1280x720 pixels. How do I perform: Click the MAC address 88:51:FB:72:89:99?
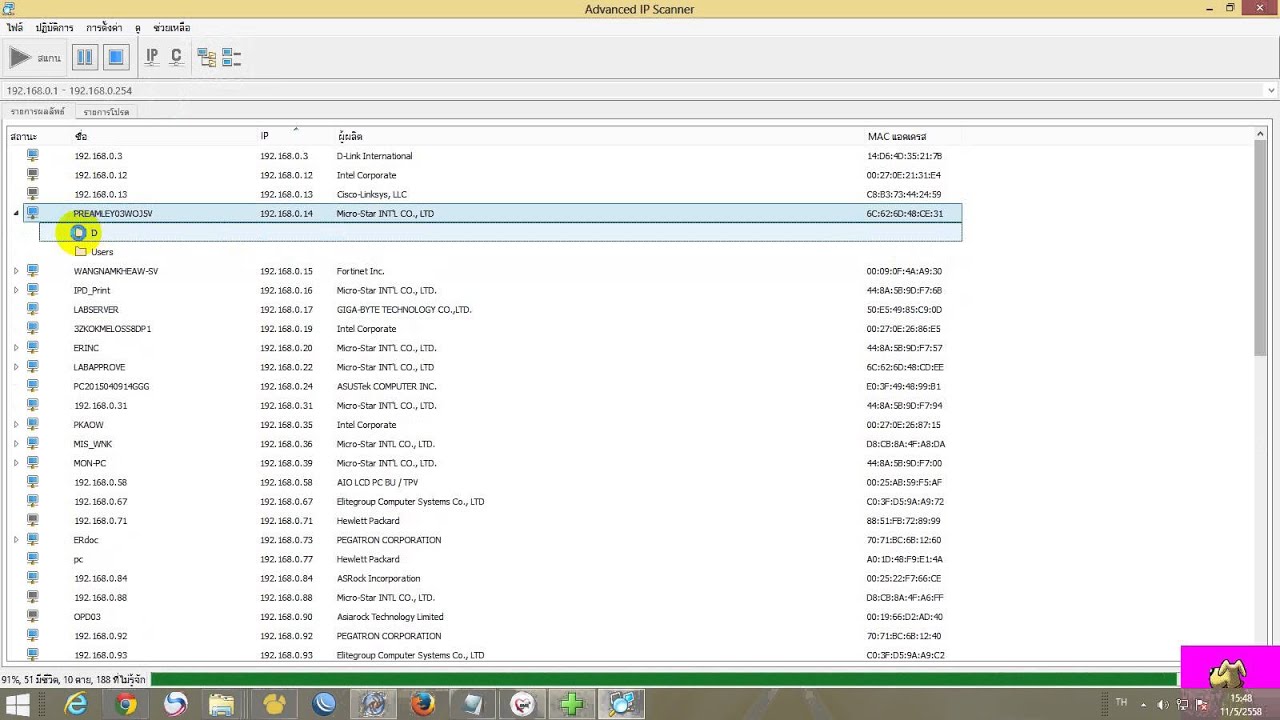(x=904, y=521)
